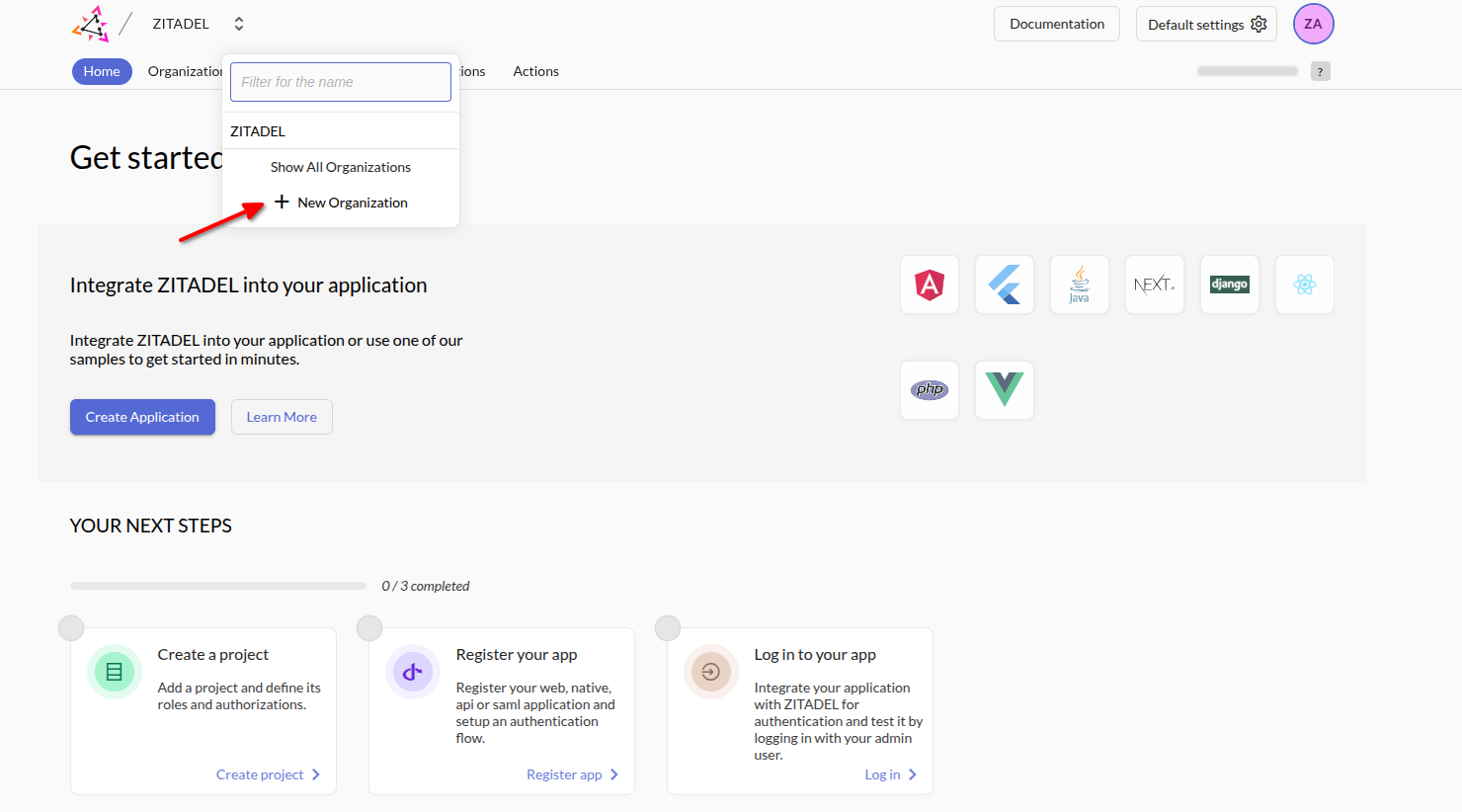Toggle the organization switcher next to ZITADEL

[238, 24]
